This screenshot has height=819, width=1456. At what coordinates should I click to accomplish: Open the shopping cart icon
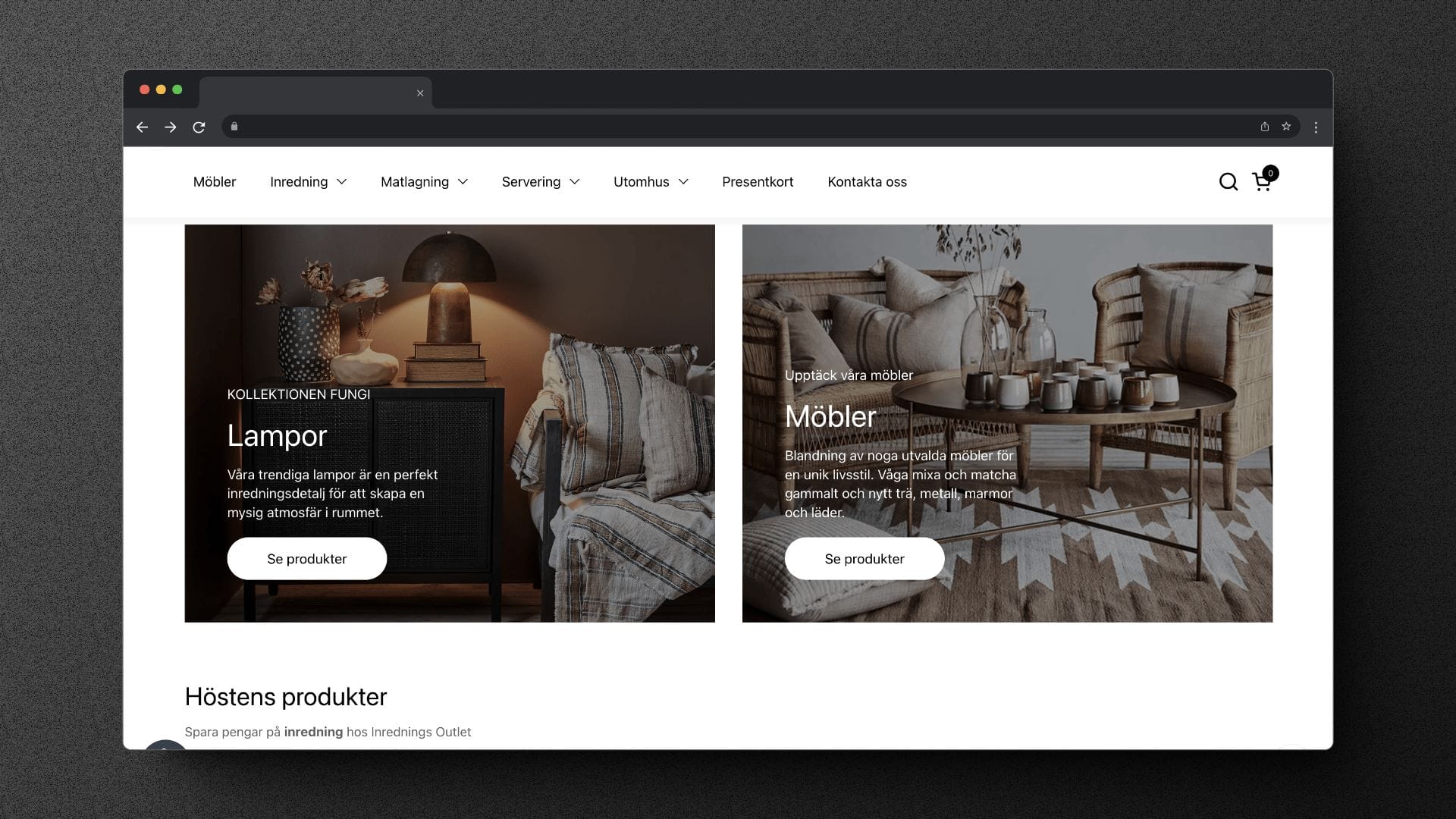1262,182
